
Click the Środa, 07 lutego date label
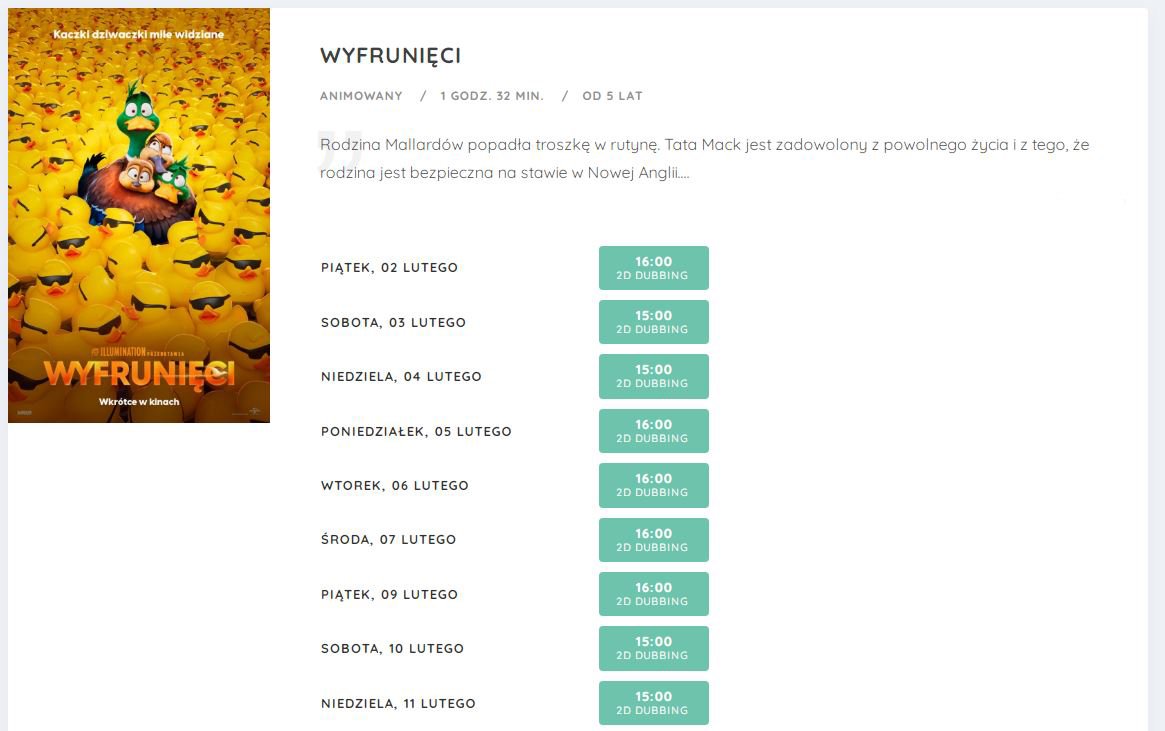pyautogui.click(x=389, y=539)
